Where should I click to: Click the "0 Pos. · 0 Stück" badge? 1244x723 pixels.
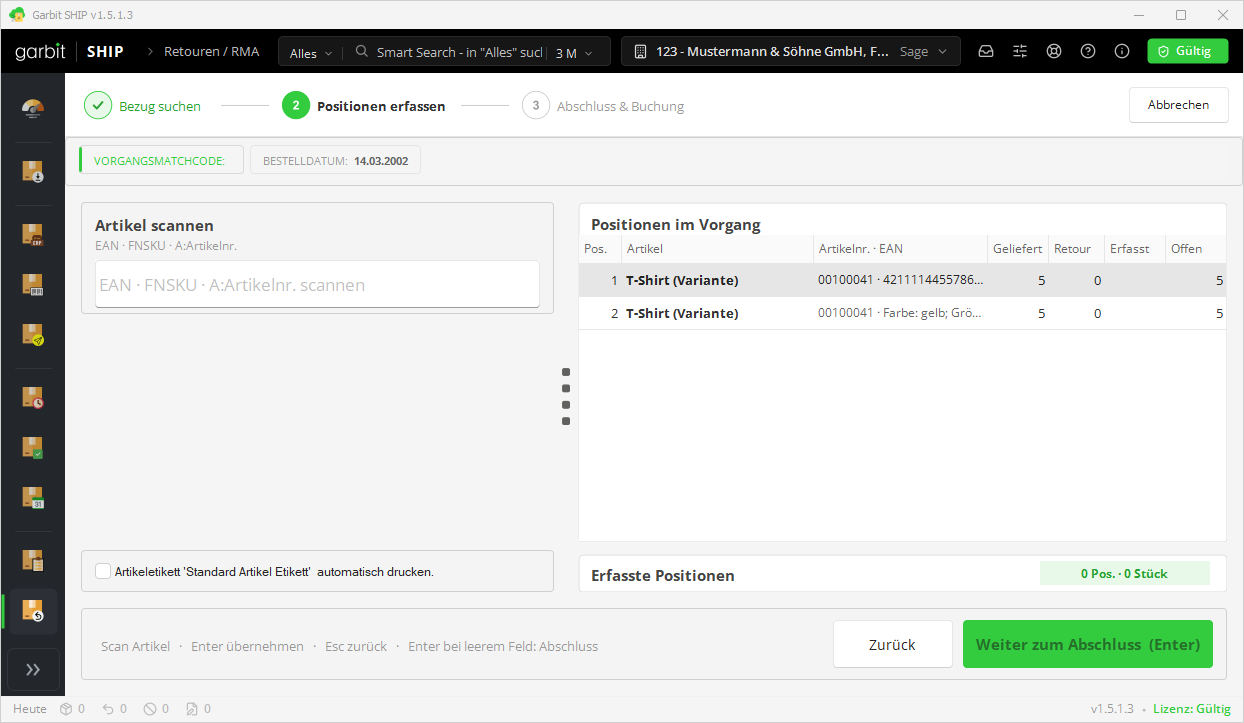(x=1125, y=574)
